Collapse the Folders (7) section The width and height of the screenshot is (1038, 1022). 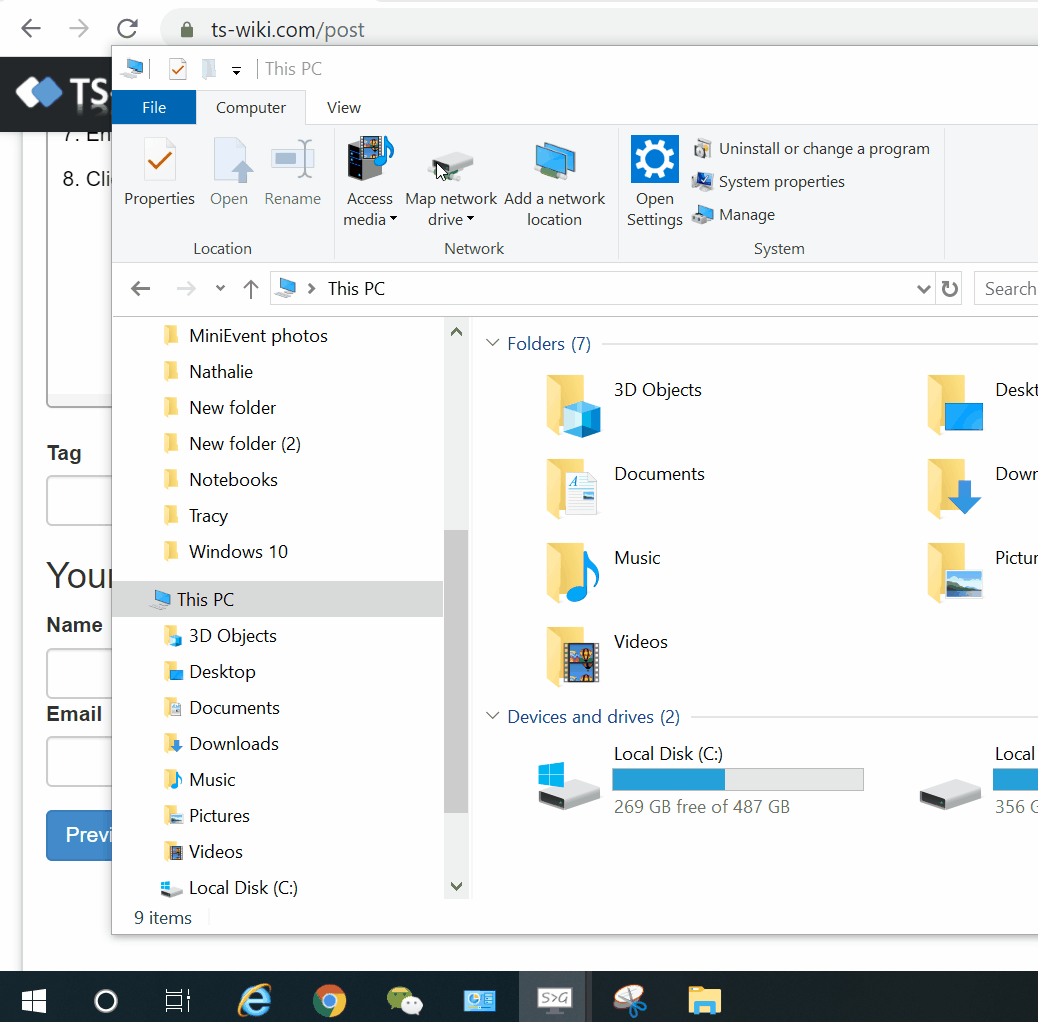(x=492, y=344)
